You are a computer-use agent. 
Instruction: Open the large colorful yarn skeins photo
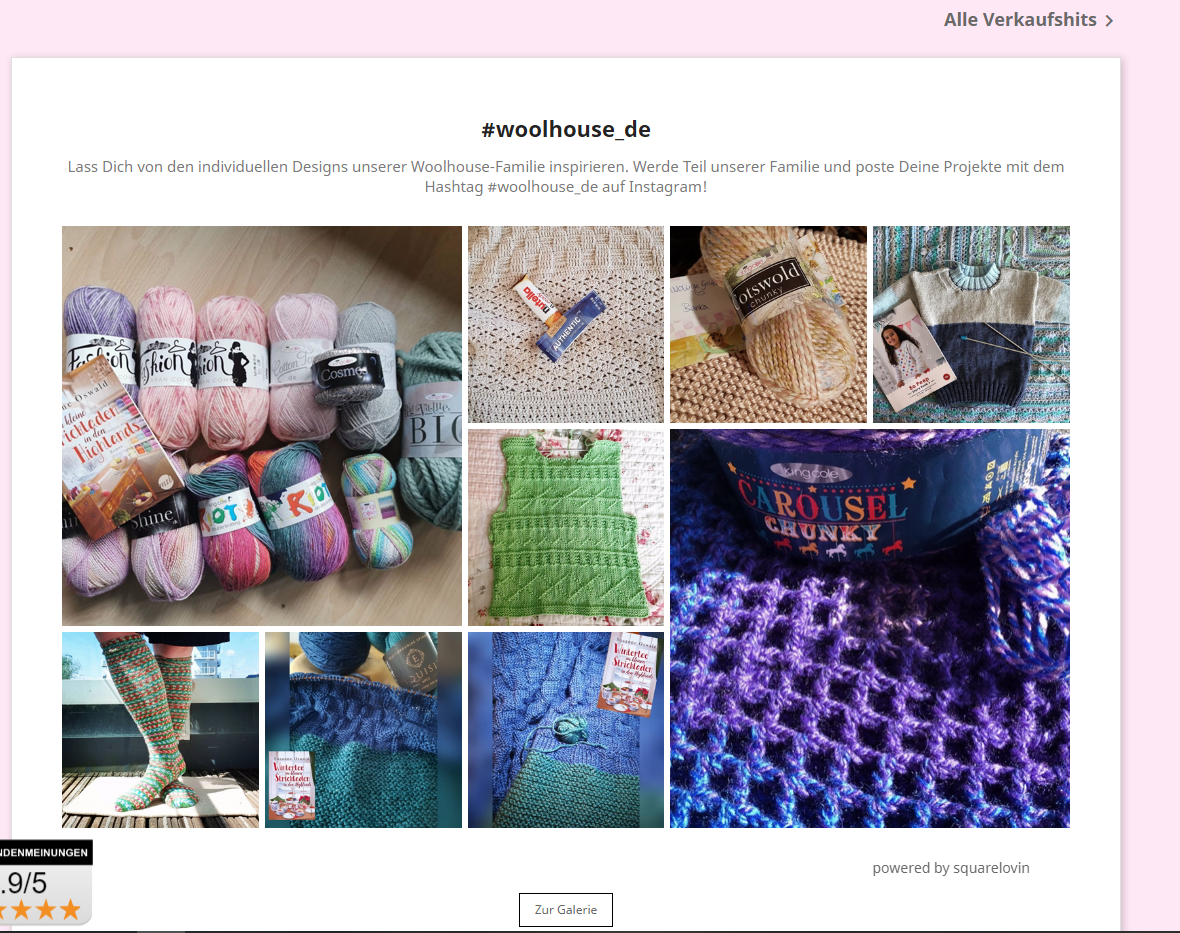(262, 426)
